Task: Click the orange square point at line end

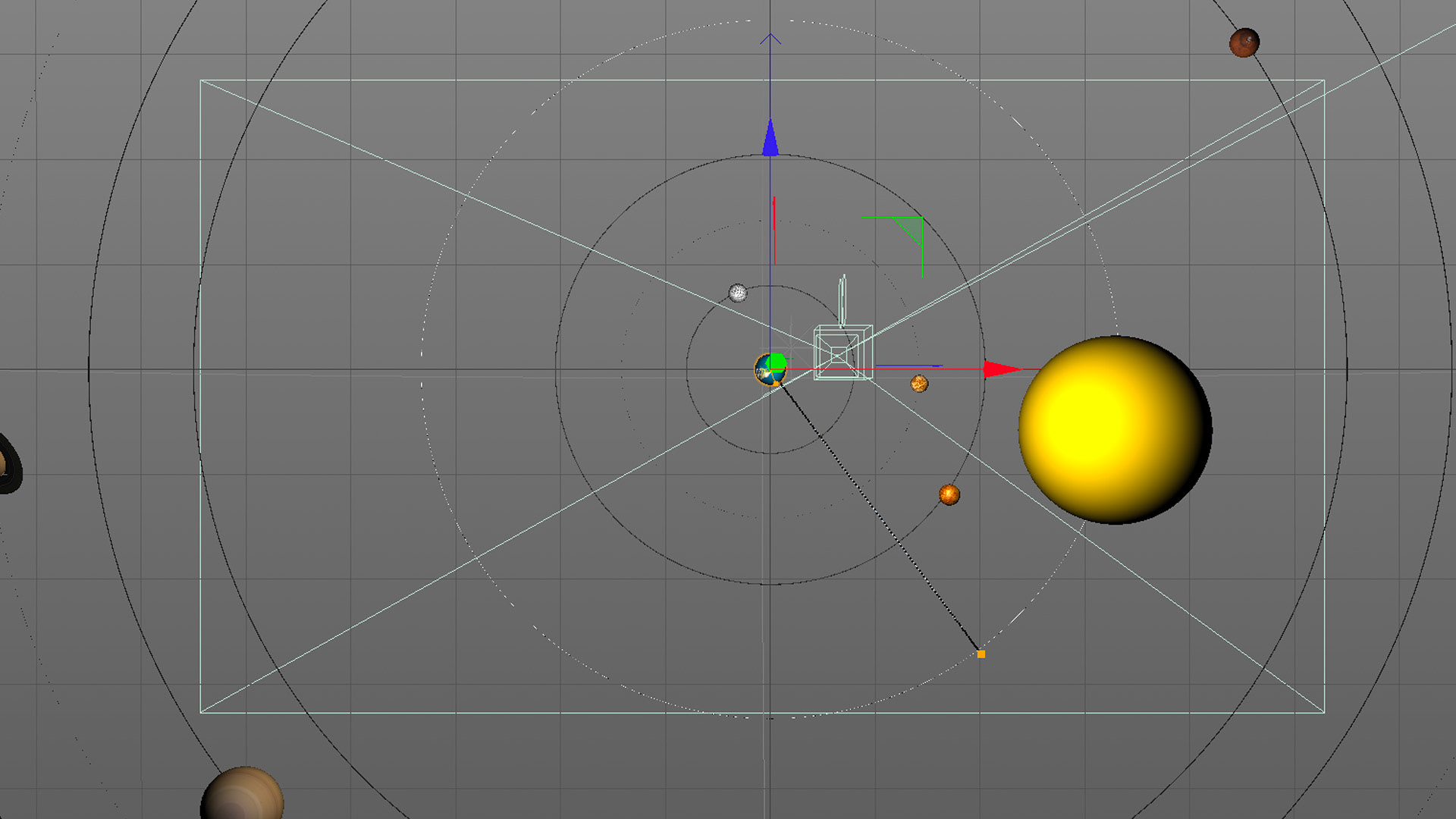Action: click(x=981, y=654)
